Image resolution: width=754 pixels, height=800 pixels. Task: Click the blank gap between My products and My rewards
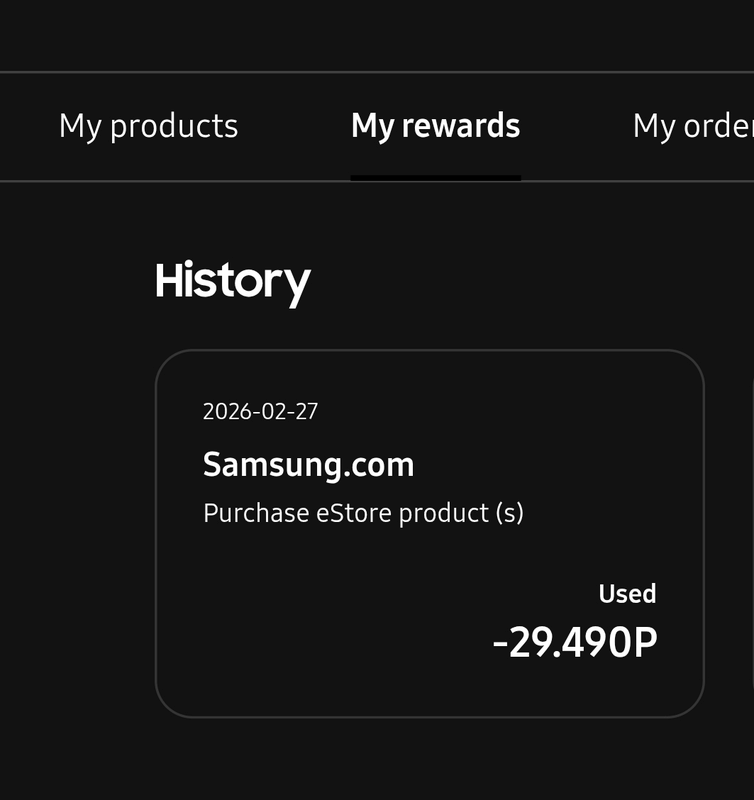[x=295, y=126]
